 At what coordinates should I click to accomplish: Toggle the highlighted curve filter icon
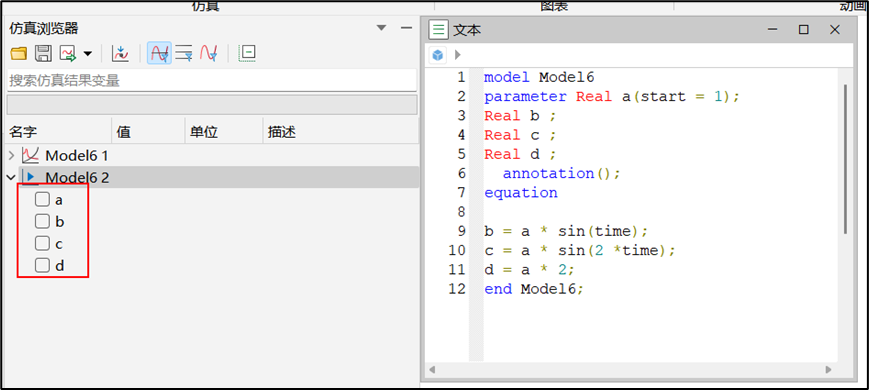160,53
